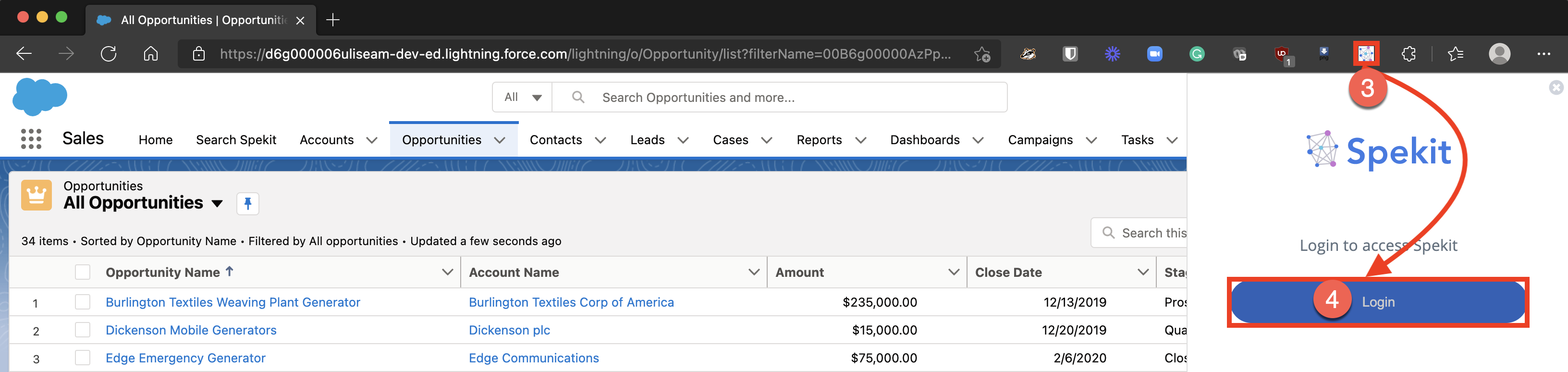Expand the Leads tab chevron
1568x372 pixels.
[683, 140]
